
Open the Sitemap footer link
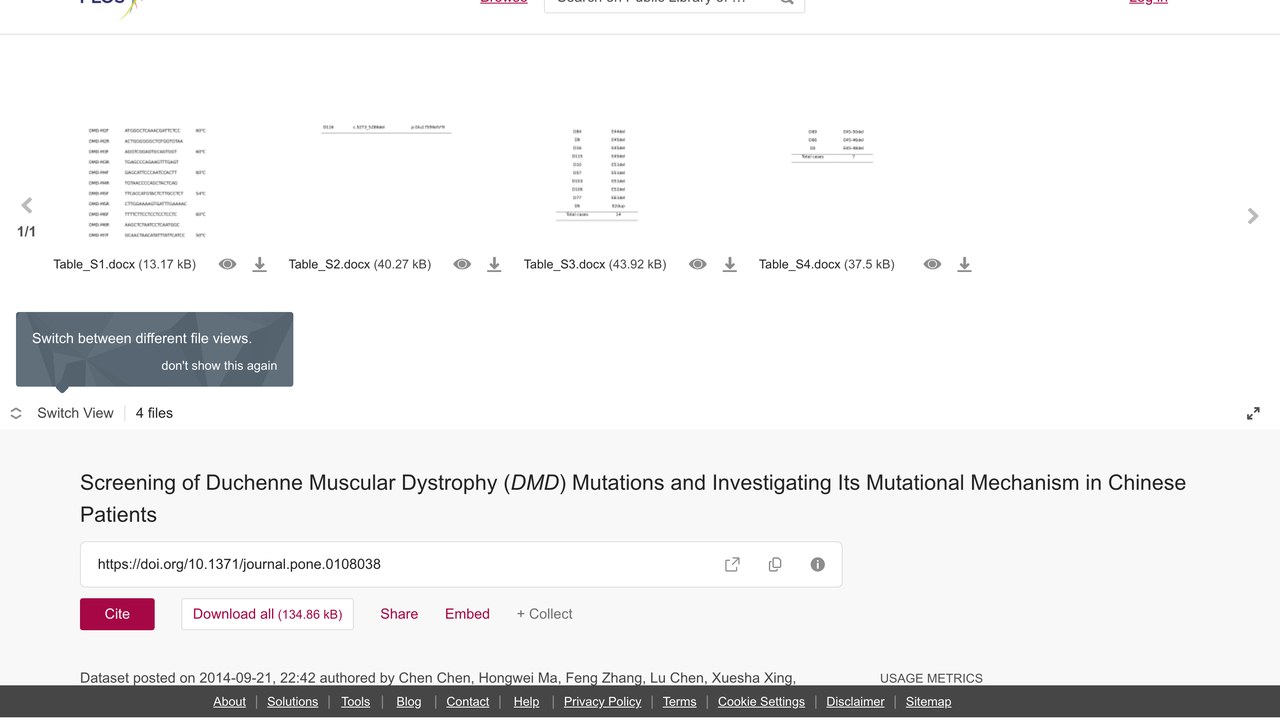click(928, 702)
